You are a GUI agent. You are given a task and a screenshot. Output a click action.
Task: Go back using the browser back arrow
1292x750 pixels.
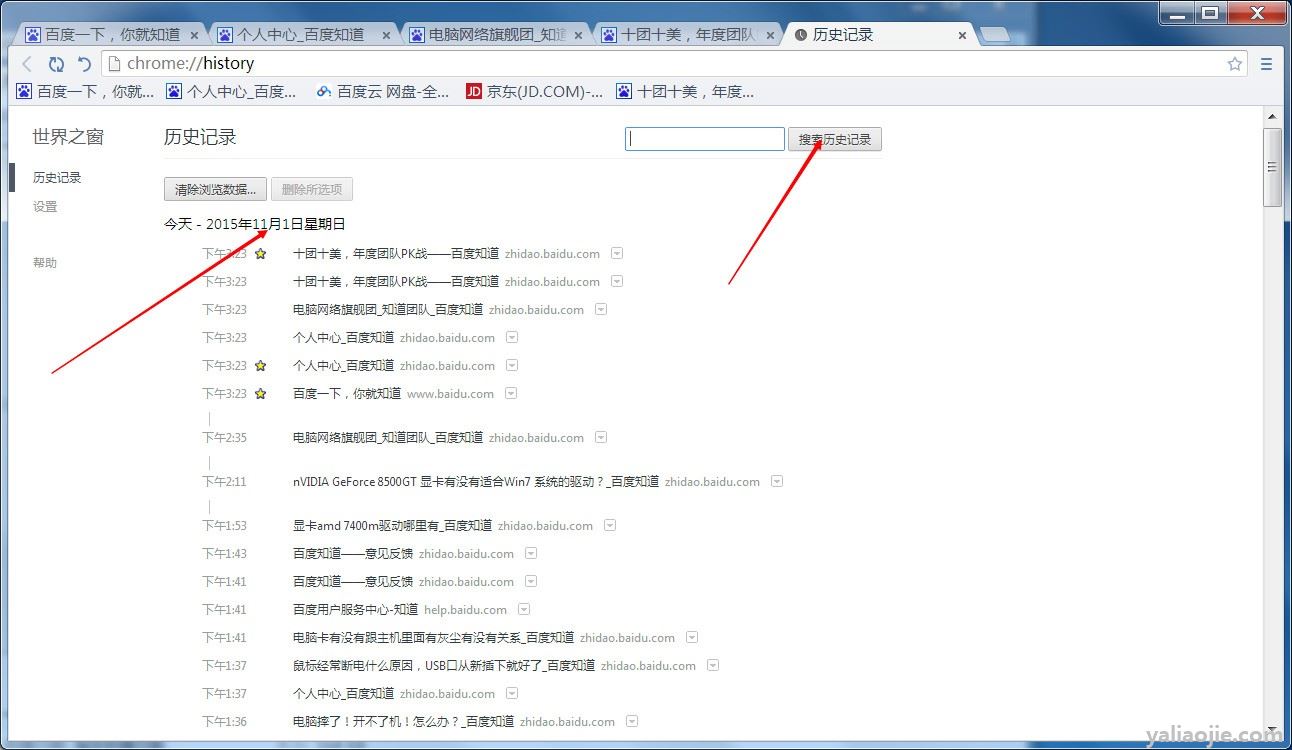(x=27, y=64)
